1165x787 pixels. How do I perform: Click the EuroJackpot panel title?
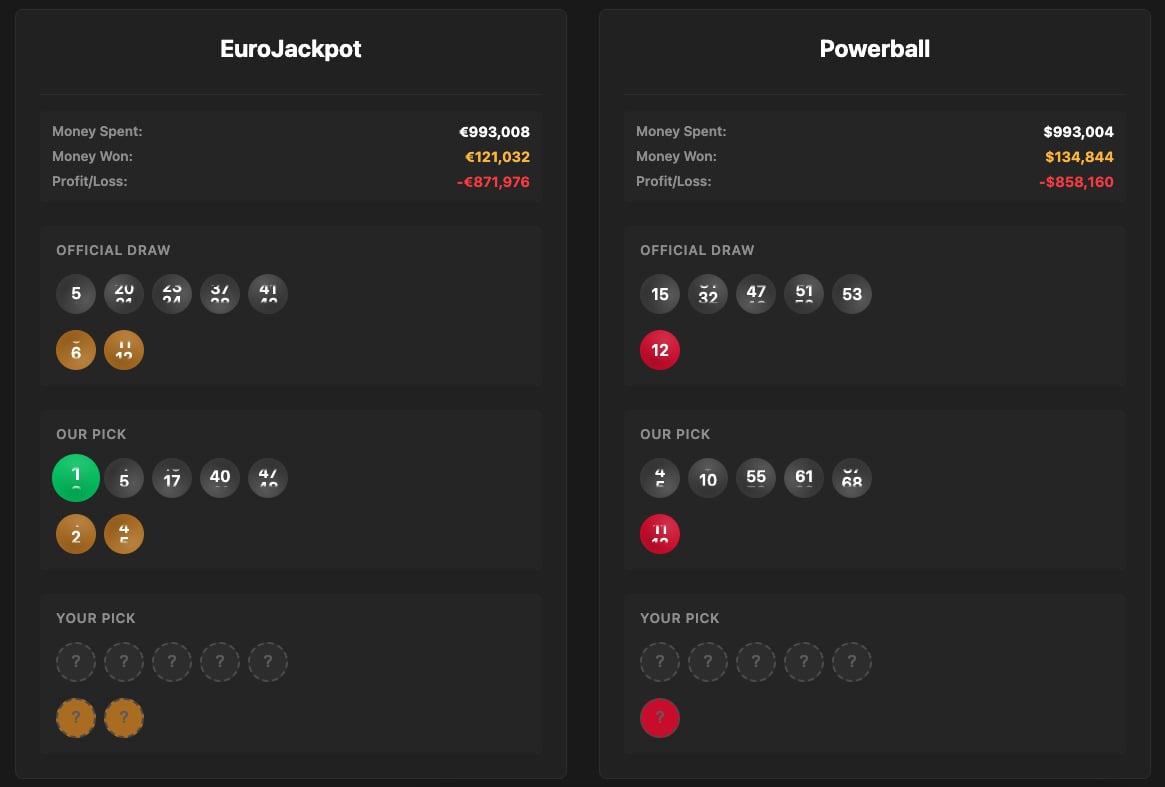(291, 49)
